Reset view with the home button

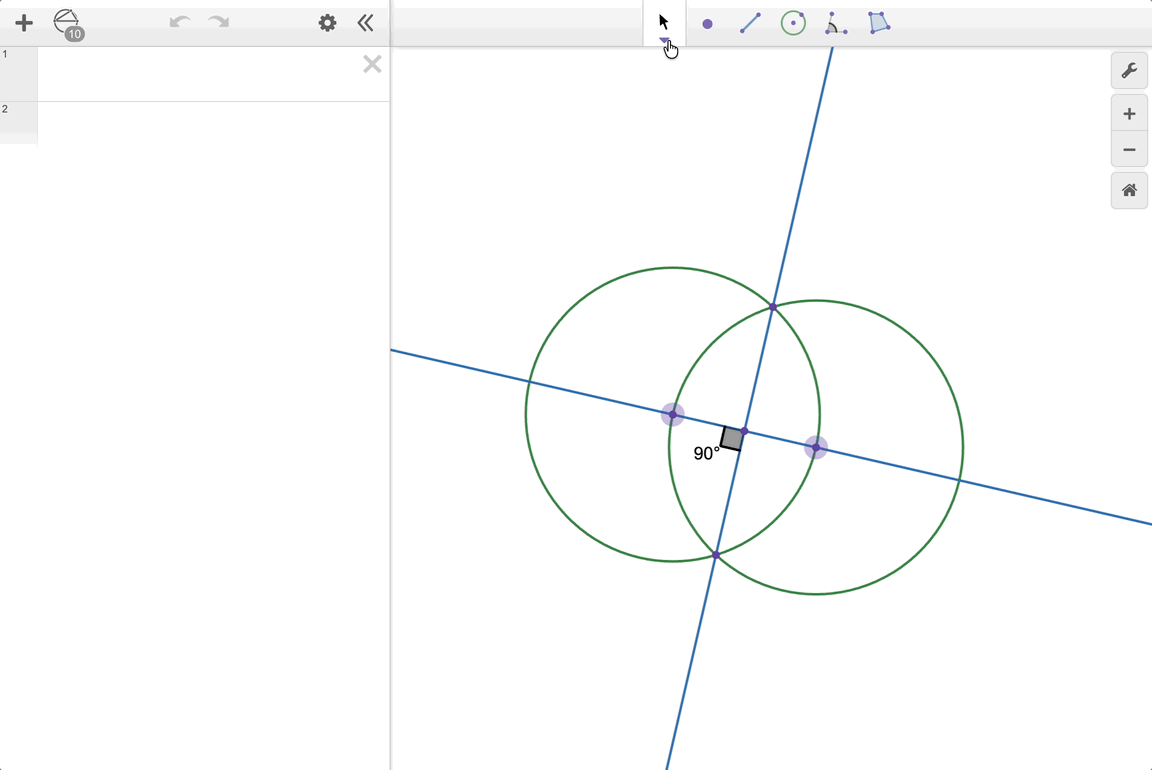1129,191
